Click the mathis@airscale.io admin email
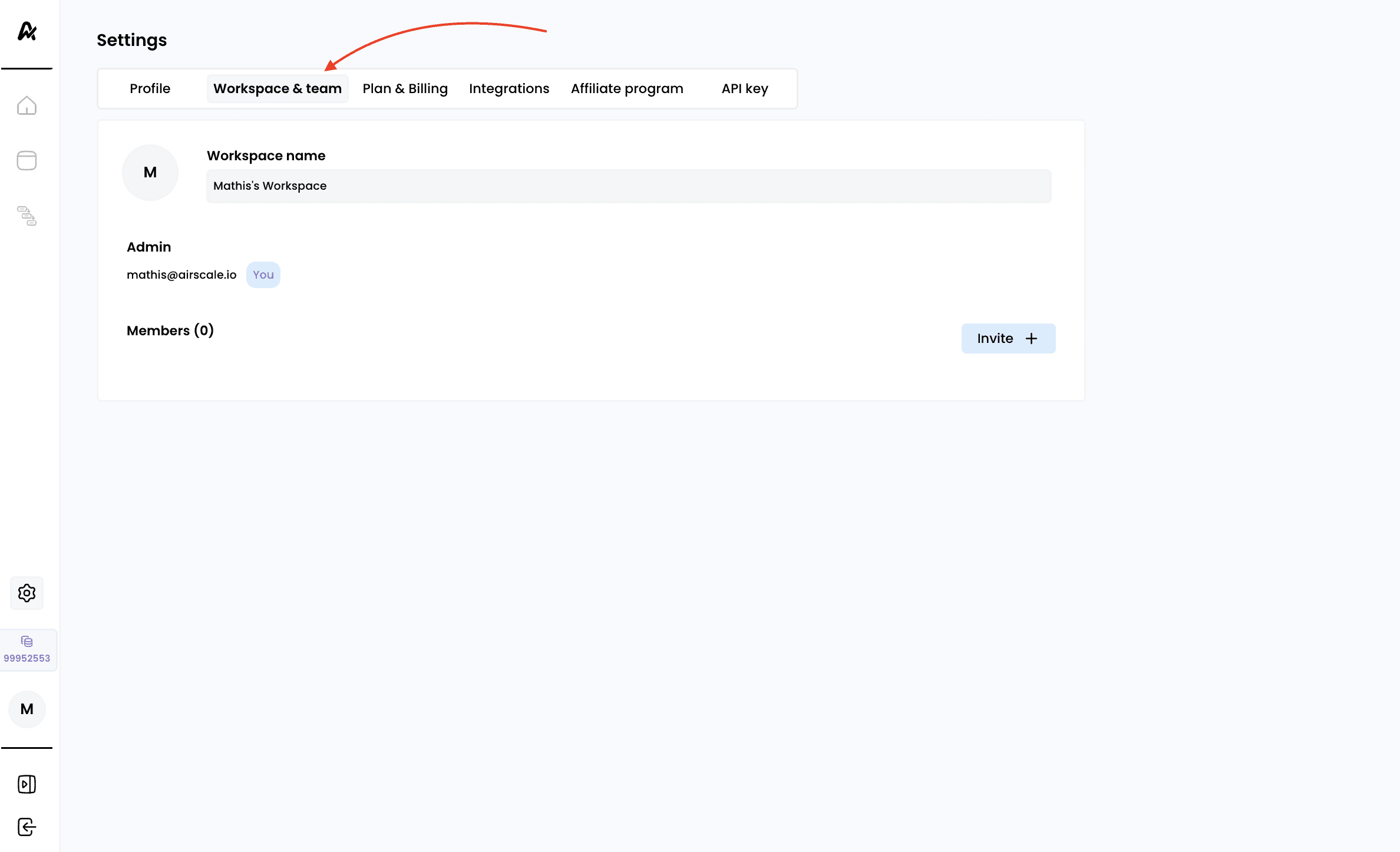Image resolution: width=1400 pixels, height=852 pixels. point(181,275)
